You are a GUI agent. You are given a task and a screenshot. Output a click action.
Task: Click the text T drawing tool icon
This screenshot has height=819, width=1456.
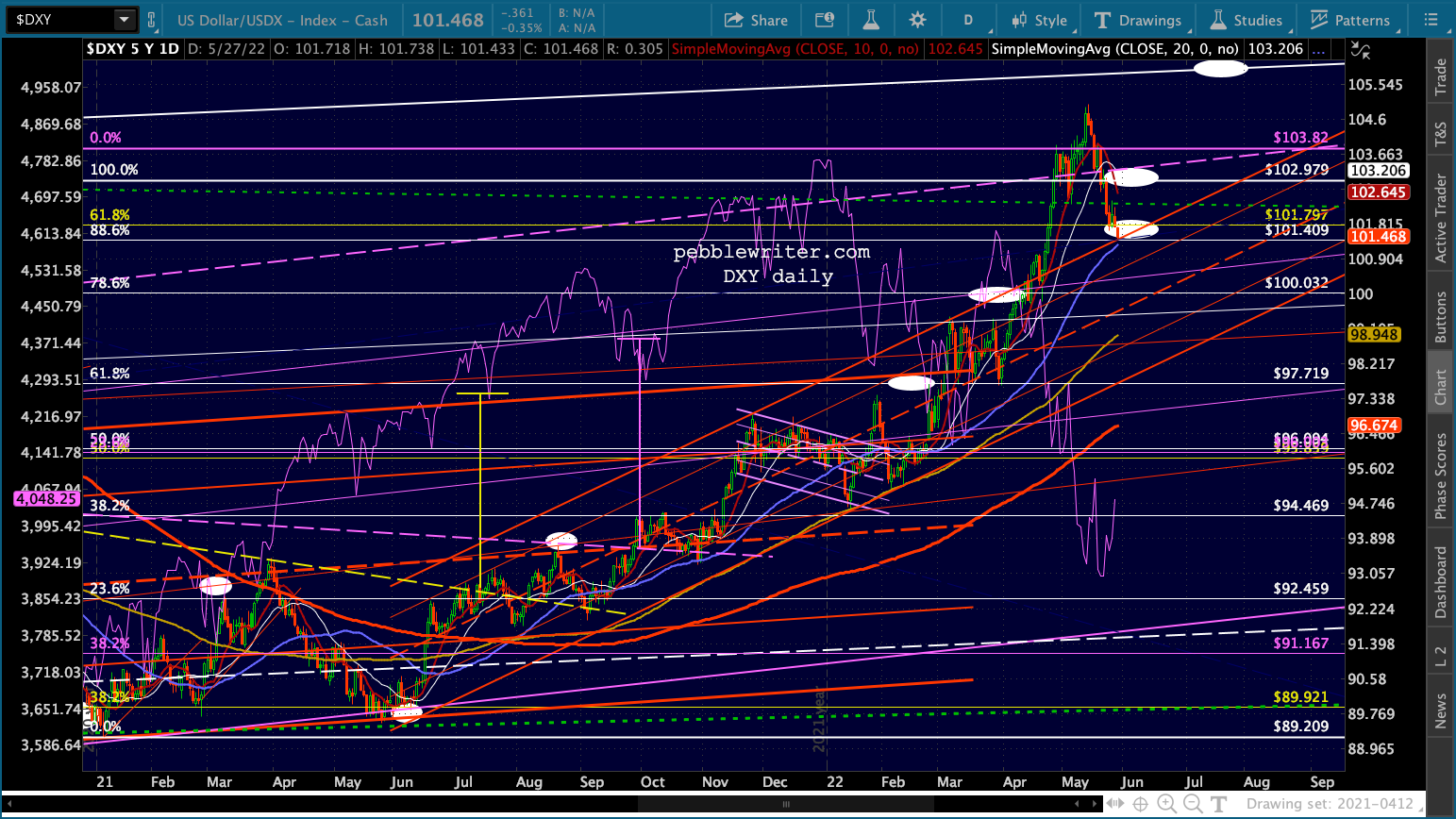click(1218, 804)
